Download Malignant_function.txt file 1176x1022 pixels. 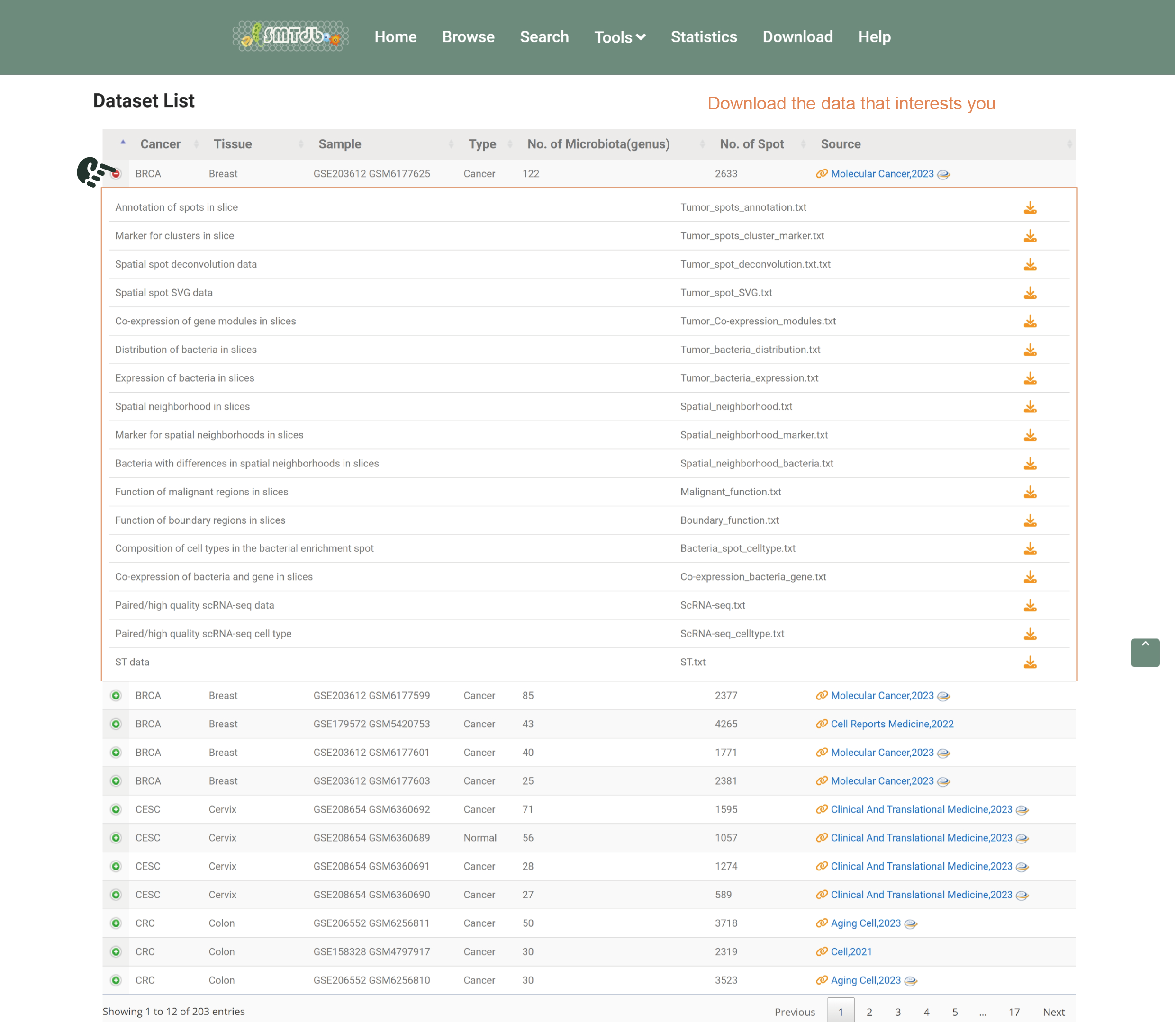point(1030,492)
